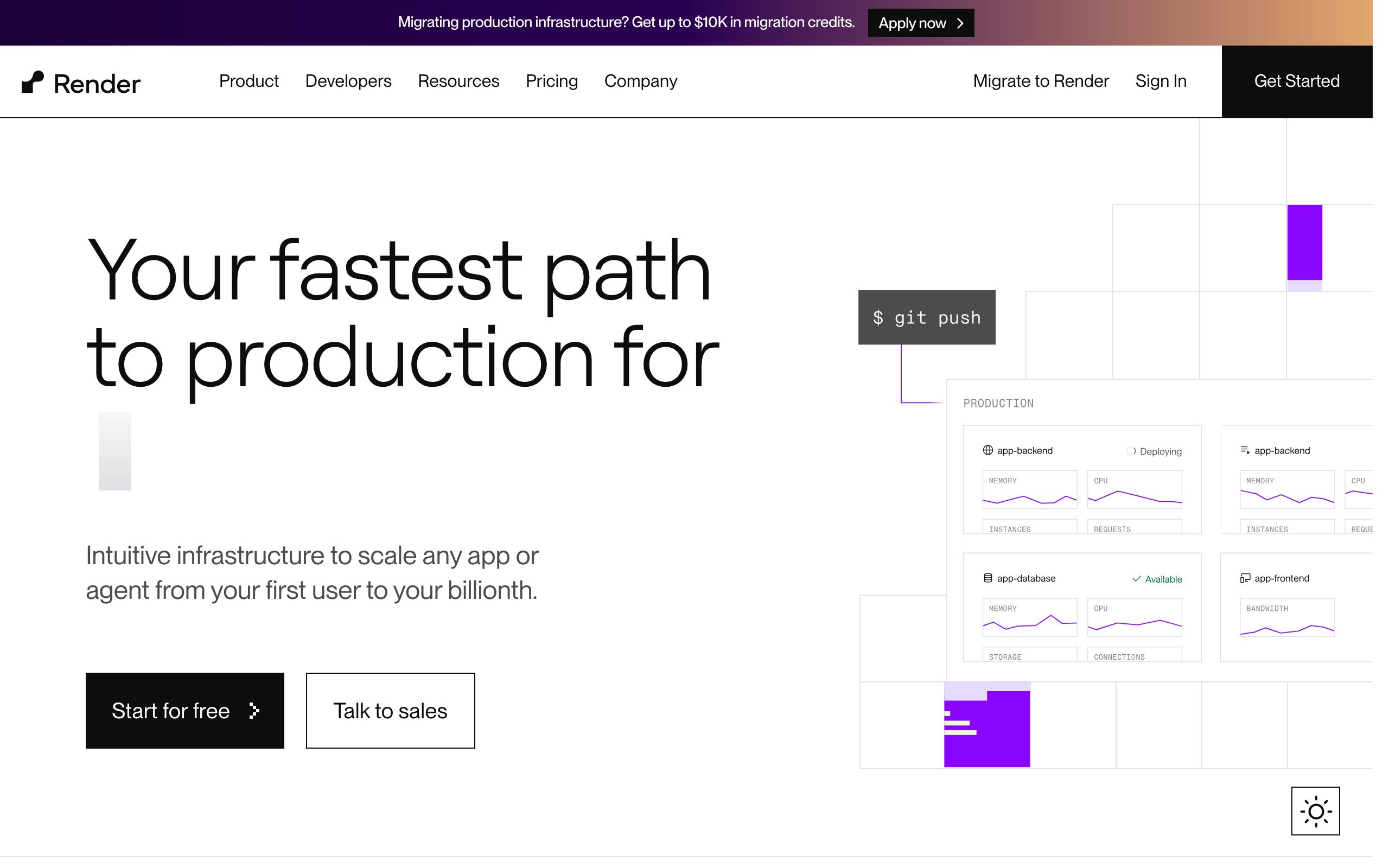Screen dimensions: 1389x868
Task: Click the Render logo icon
Action: pos(33,82)
